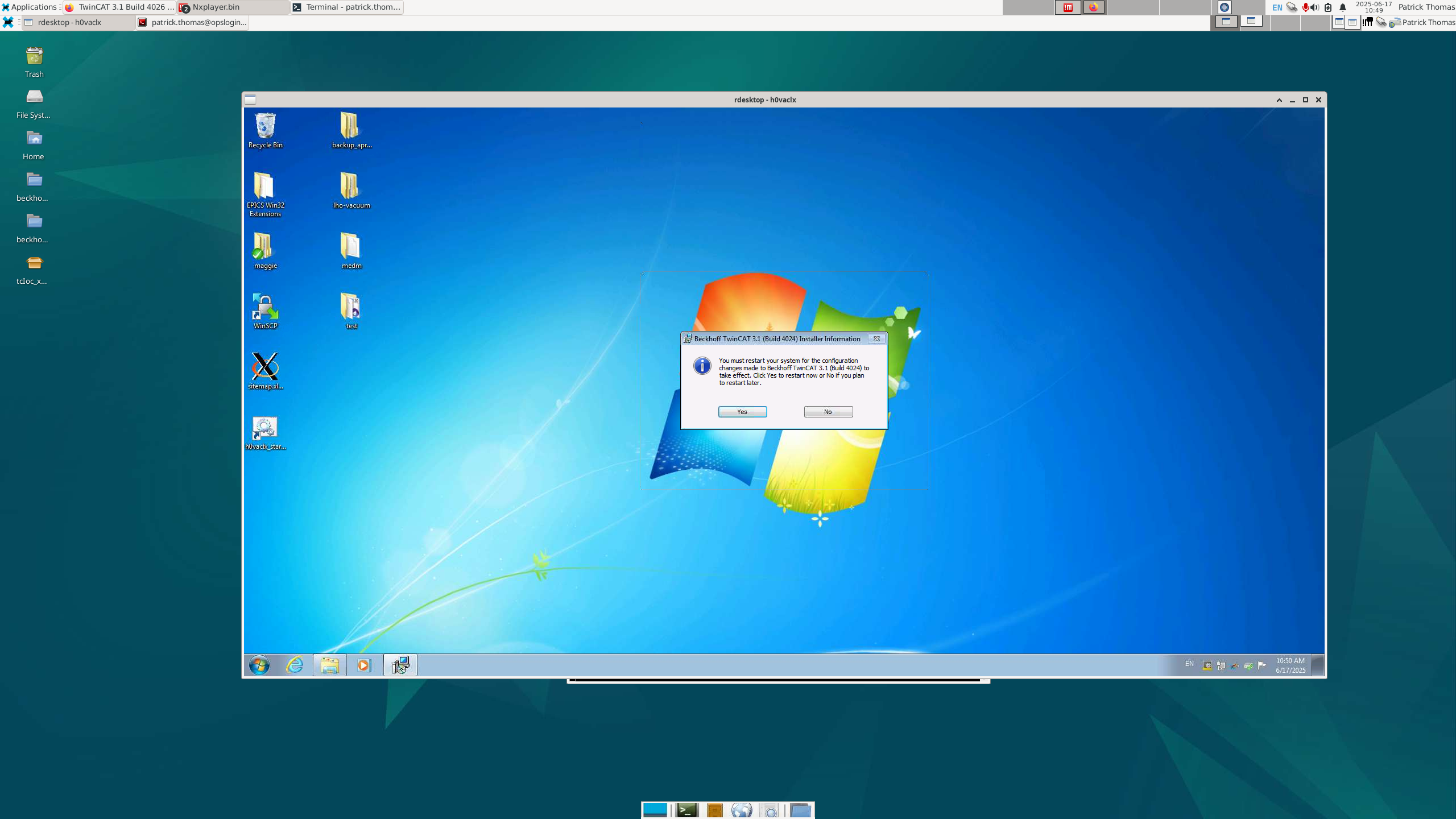This screenshot has height=819, width=1456.
Task: Click the Windows Action Center flag icon
Action: (x=1262, y=665)
